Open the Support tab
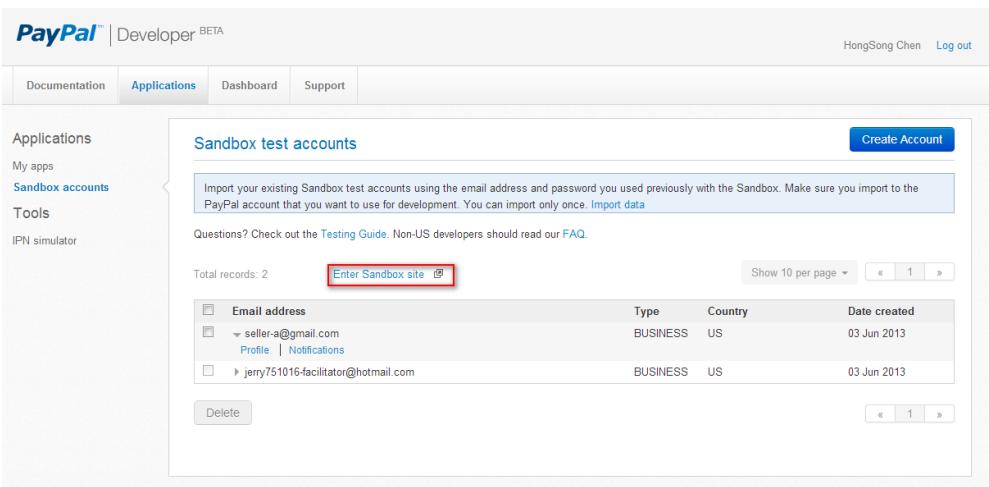Screen dimensions: 989x487 (324, 85)
